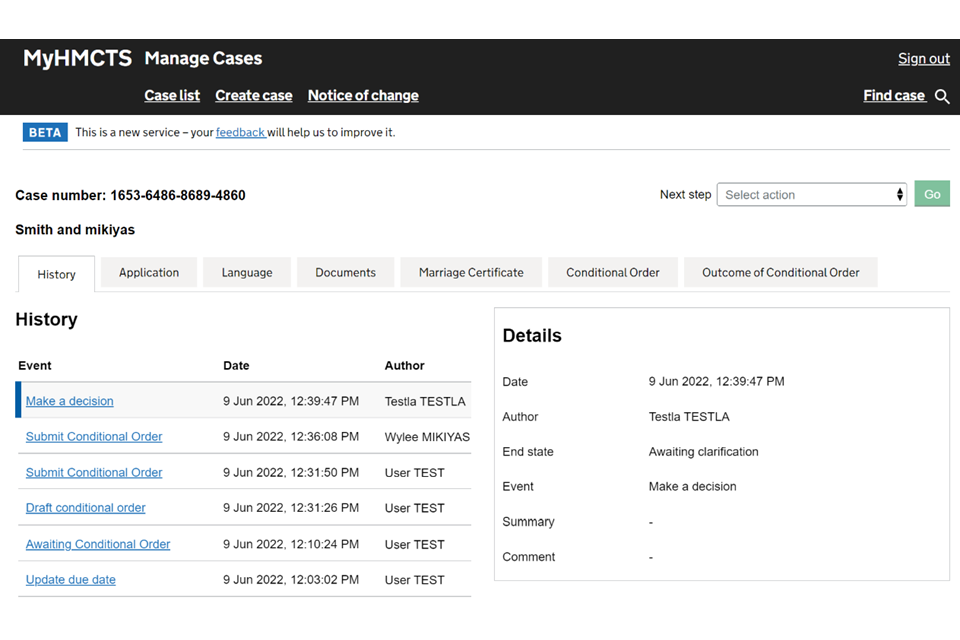Open the feedback link in beta banner
Screen dimensions: 960x640
[x=240, y=132]
